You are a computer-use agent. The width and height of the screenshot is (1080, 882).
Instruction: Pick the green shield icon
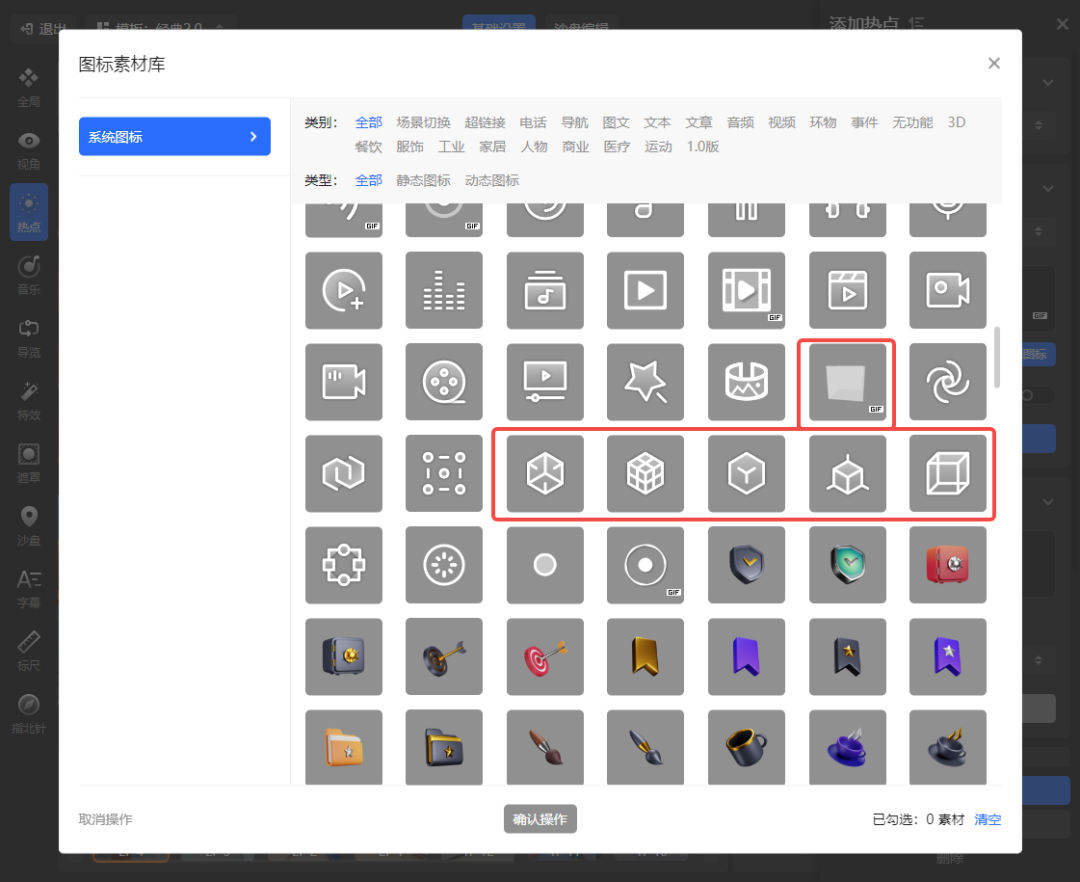[x=847, y=565]
